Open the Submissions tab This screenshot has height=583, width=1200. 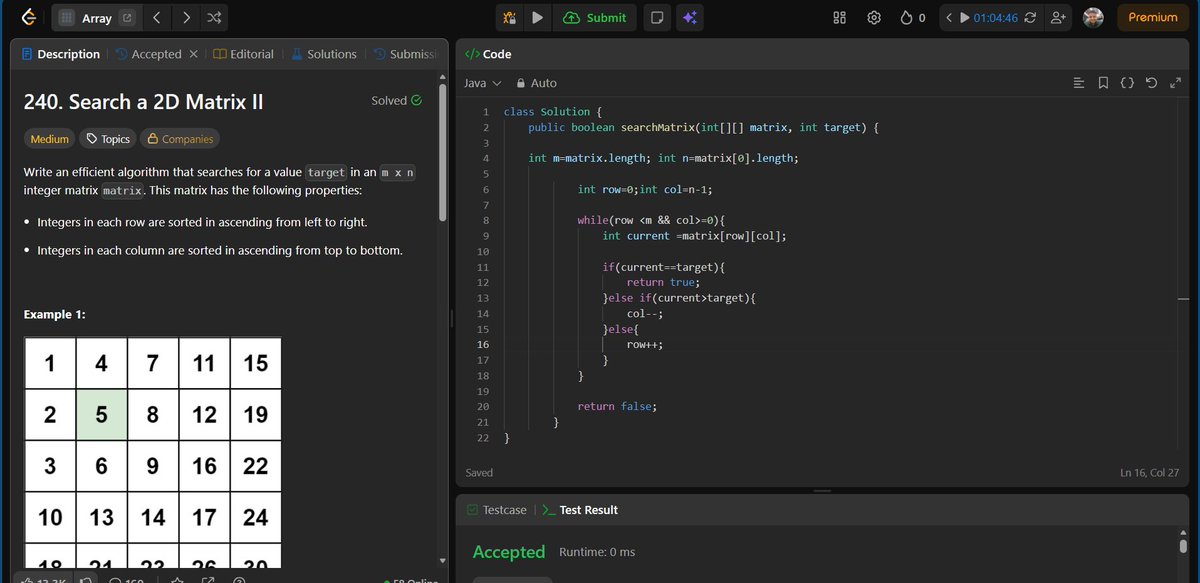(405, 54)
